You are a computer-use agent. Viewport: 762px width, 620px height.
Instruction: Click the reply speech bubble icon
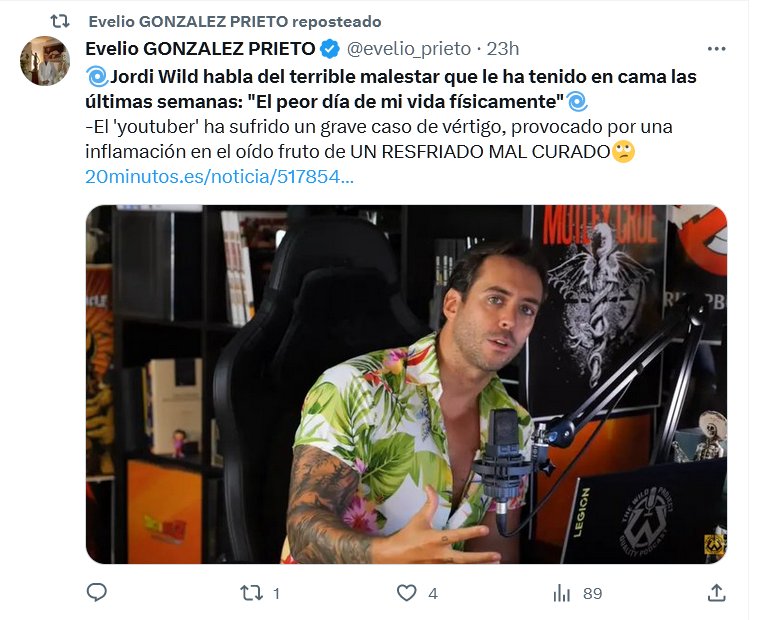[x=96, y=592]
